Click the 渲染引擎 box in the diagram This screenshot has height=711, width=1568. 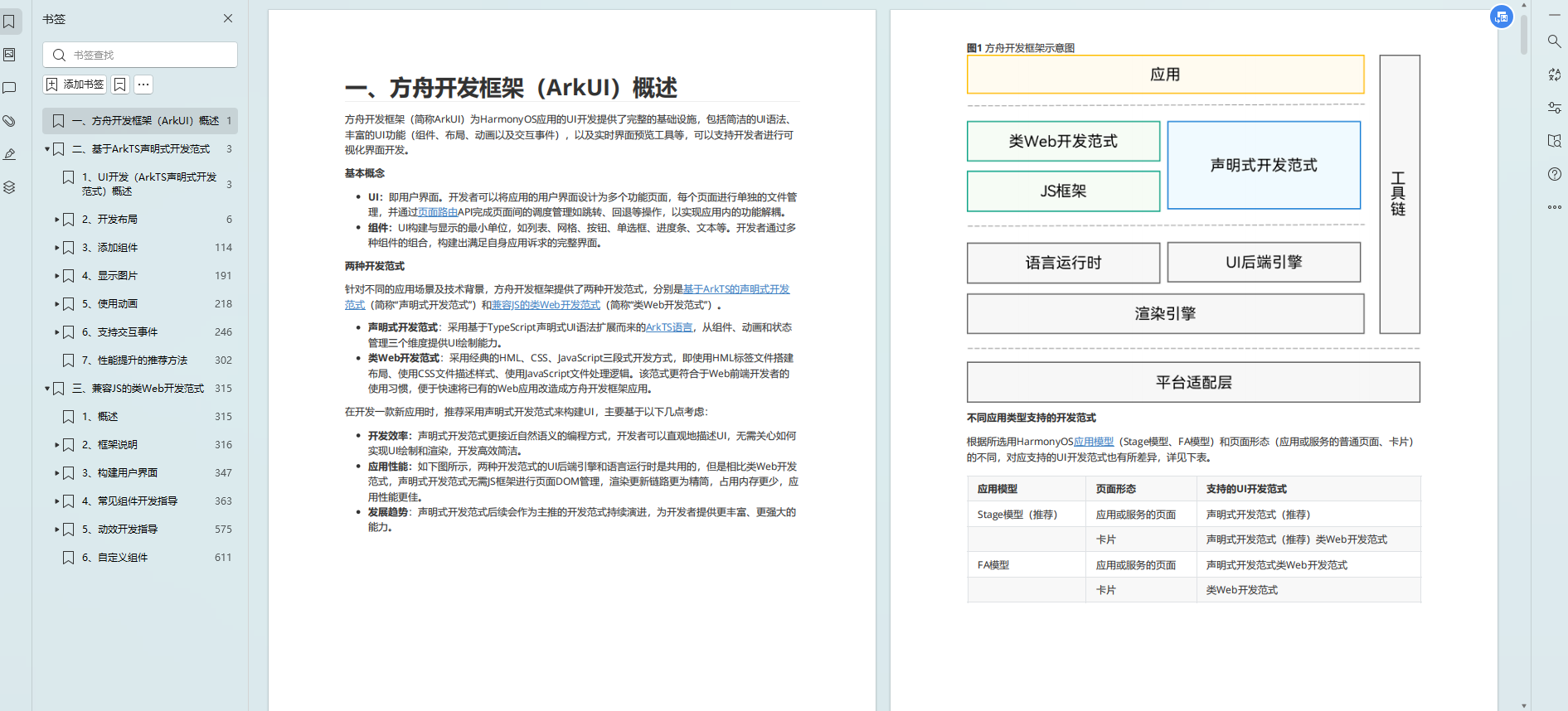pyautogui.click(x=1165, y=314)
